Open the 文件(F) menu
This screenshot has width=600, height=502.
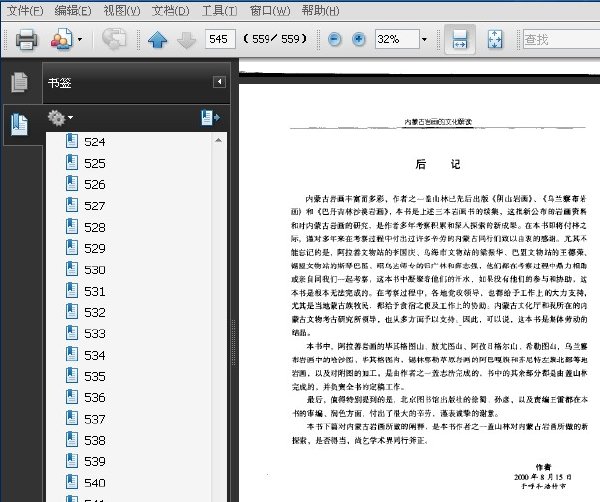tap(25, 10)
